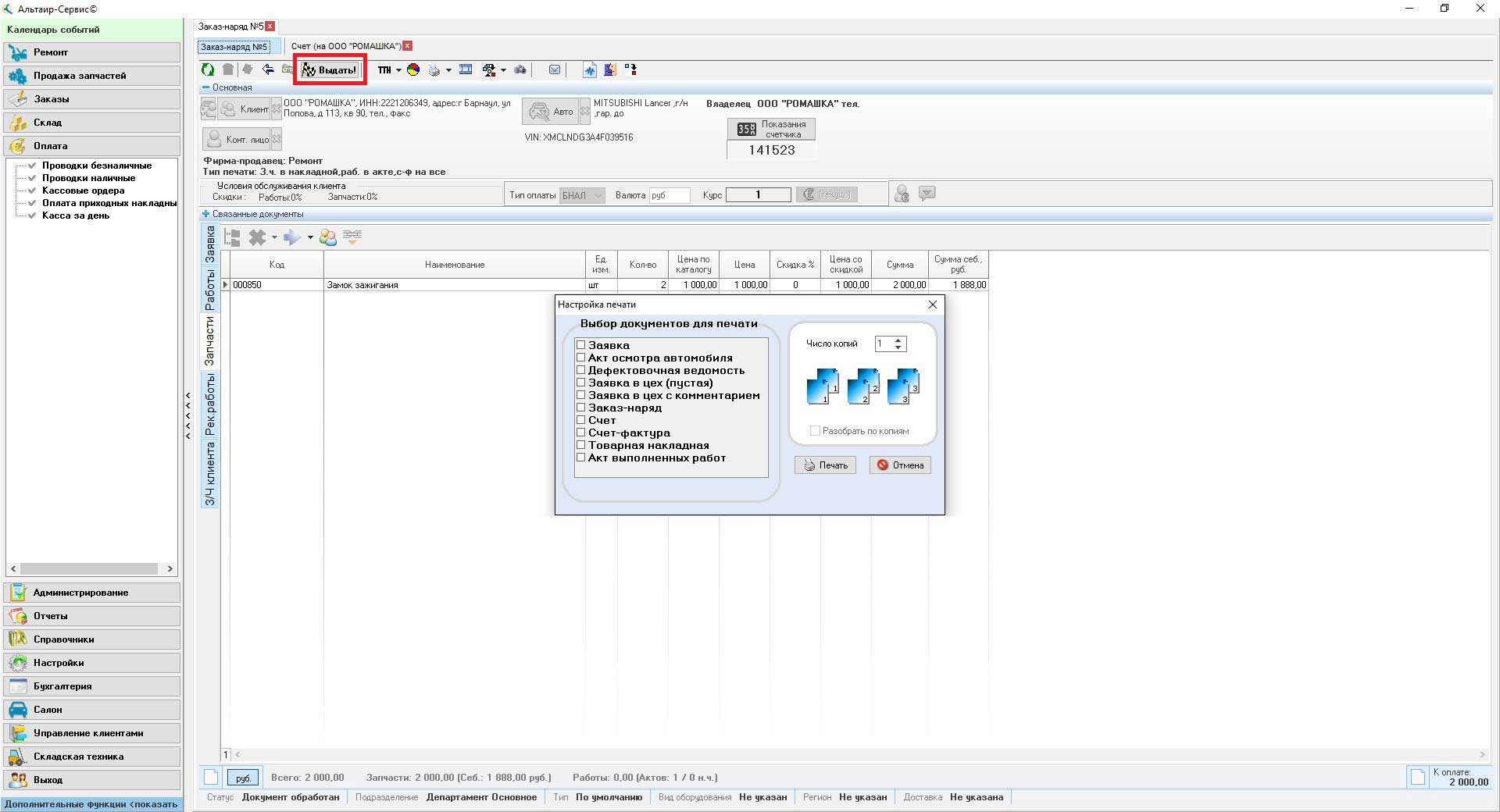Click the Показания счетчика odometer button
1500x812 pixels.
[x=772, y=129]
